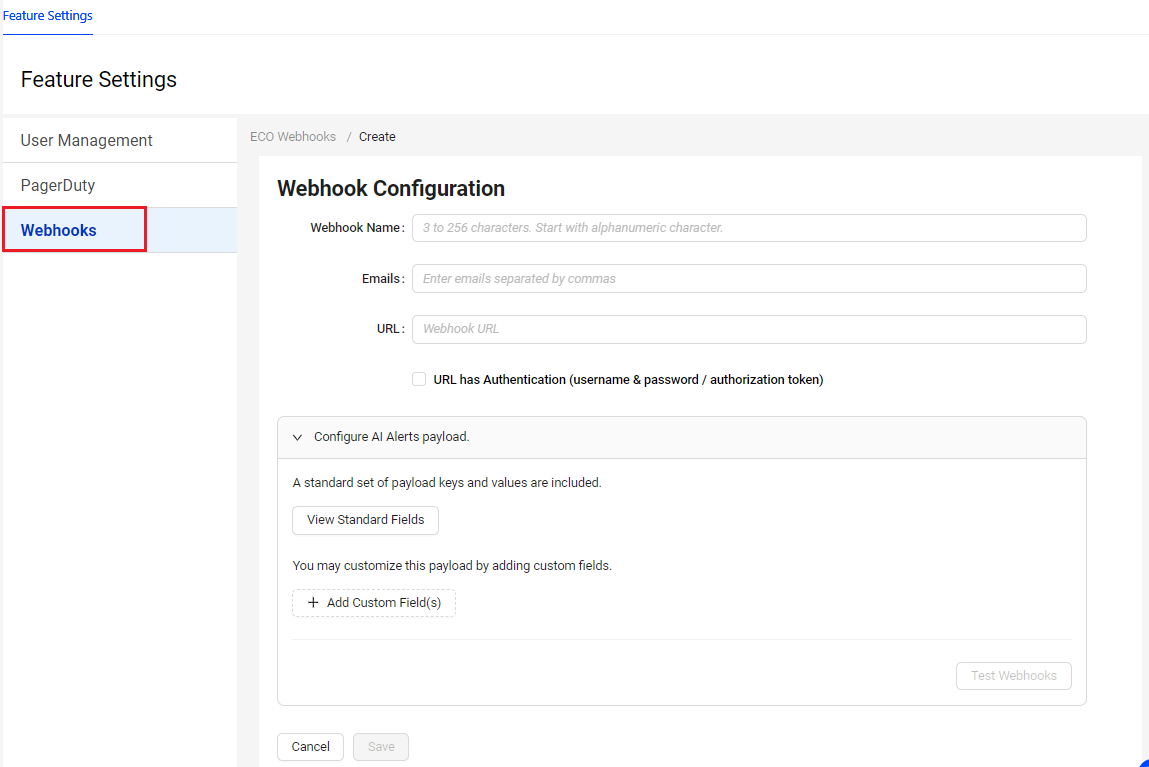Image resolution: width=1149 pixels, height=767 pixels.
Task: Go back via ECO Webhooks breadcrumb
Action: 293,137
